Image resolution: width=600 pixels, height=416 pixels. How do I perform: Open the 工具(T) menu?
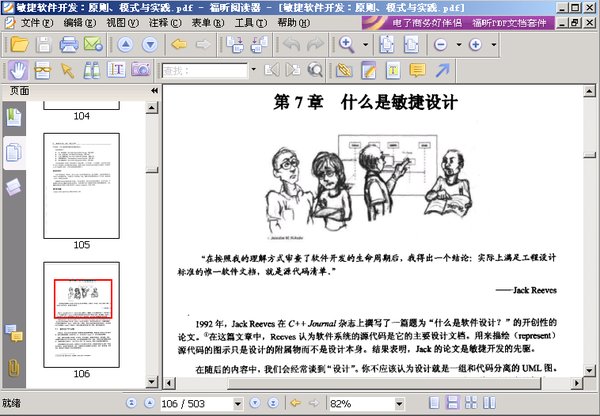tap(251, 23)
